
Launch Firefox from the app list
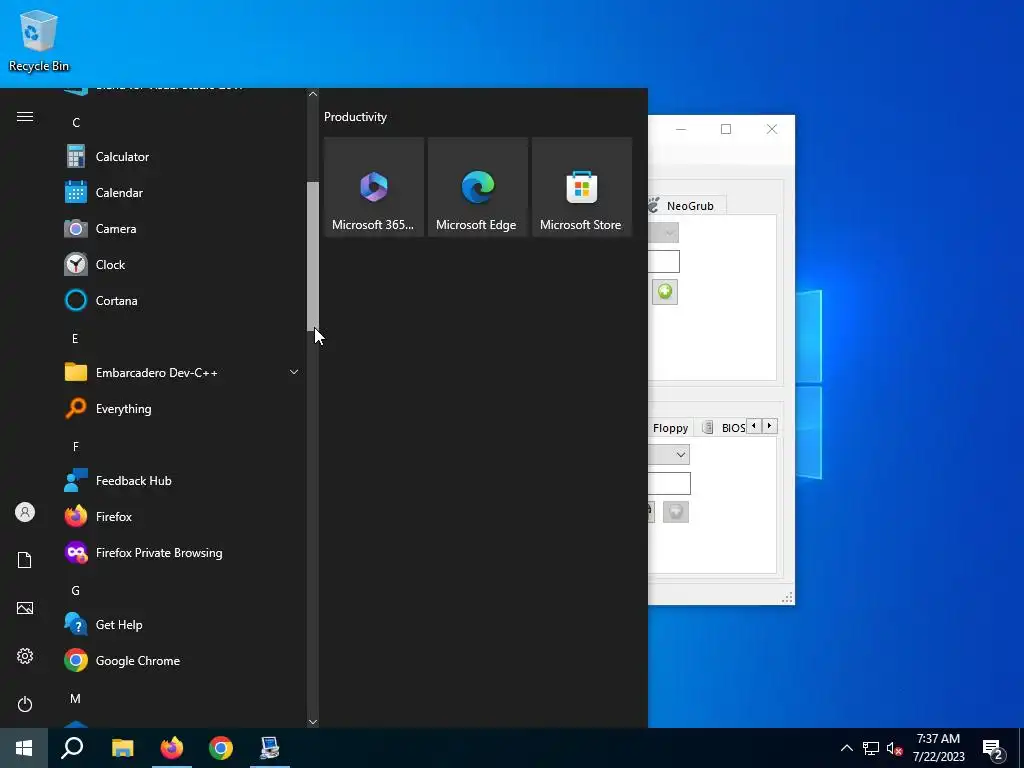[x=183, y=517]
